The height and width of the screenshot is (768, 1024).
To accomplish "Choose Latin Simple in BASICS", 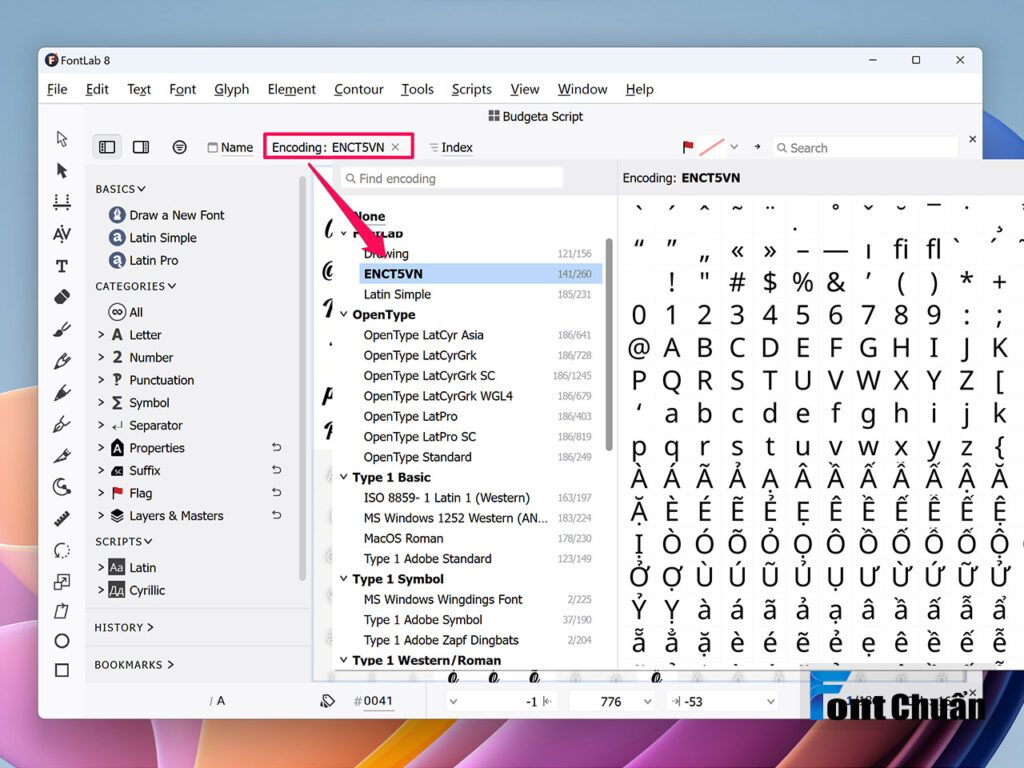I will coord(163,238).
